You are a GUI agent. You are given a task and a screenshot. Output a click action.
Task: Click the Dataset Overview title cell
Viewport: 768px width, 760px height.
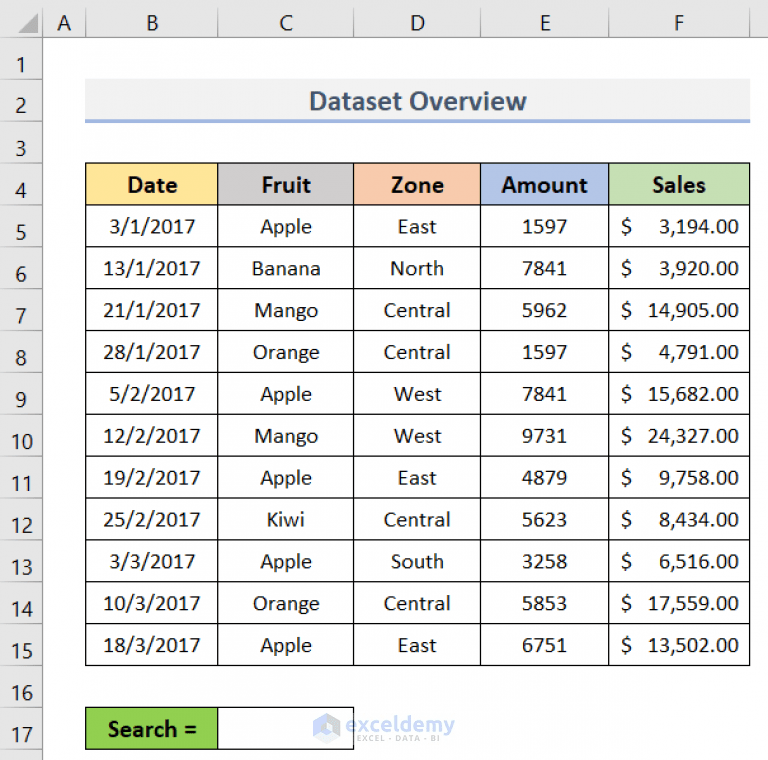tap(417, 100)
